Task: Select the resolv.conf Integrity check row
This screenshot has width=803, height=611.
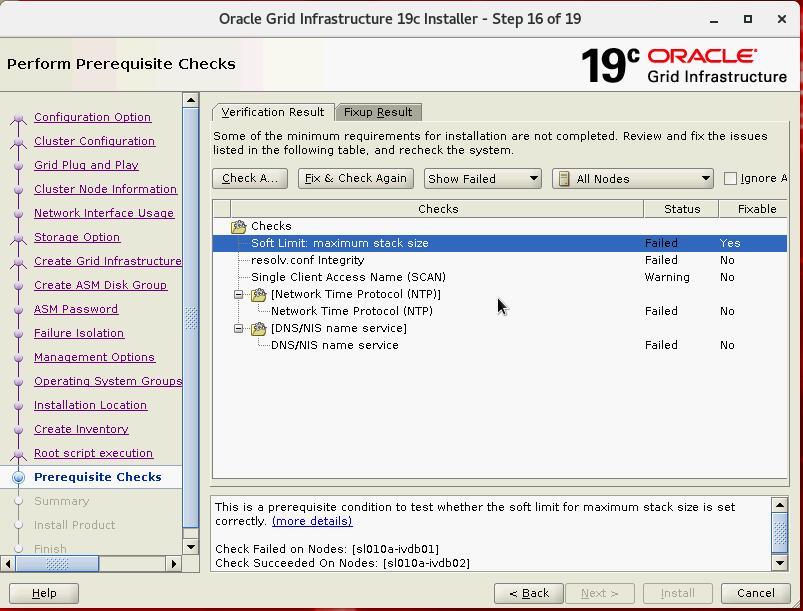Action: tap(307, 261)
